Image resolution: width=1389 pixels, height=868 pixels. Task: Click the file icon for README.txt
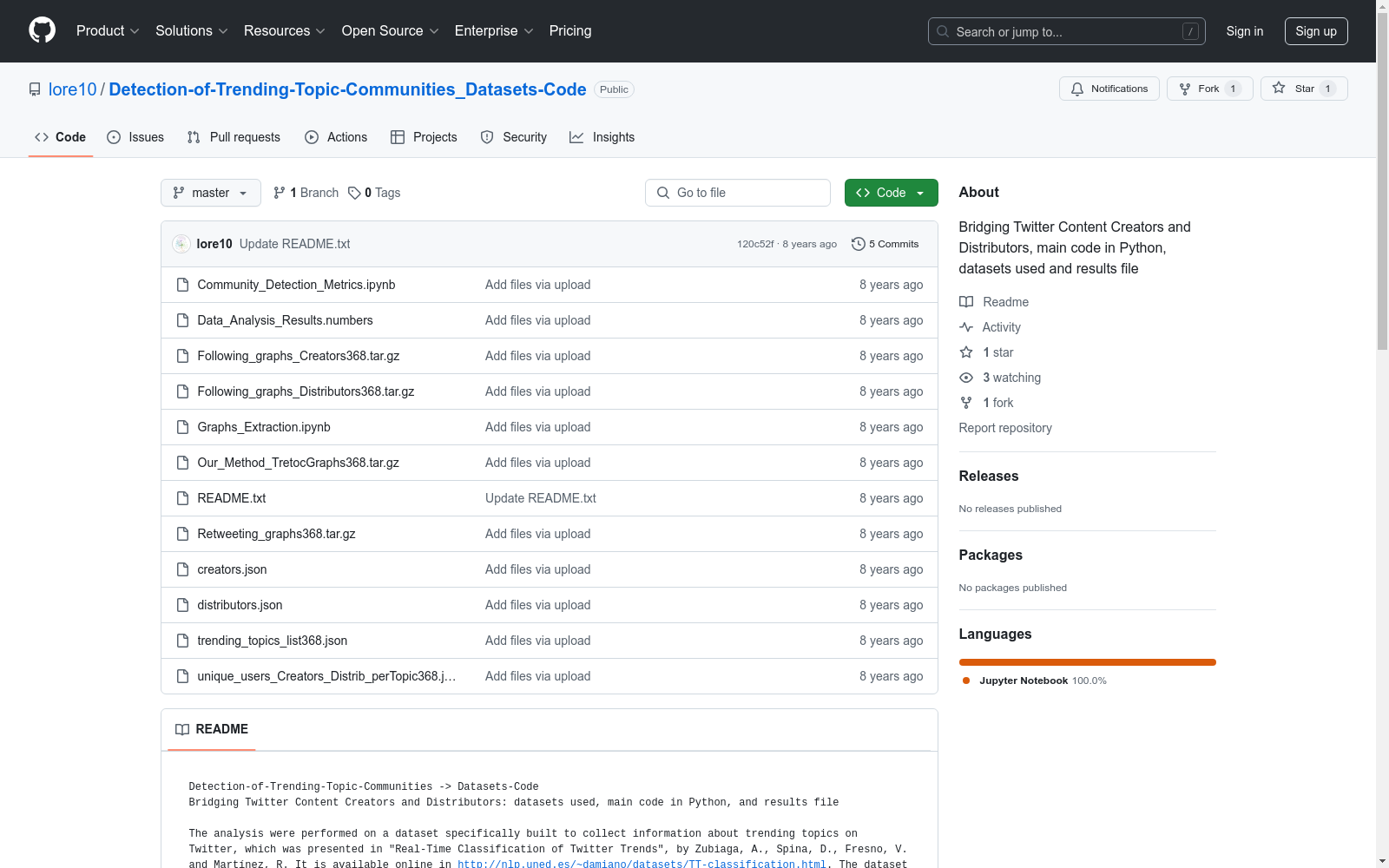pos(182,498)
